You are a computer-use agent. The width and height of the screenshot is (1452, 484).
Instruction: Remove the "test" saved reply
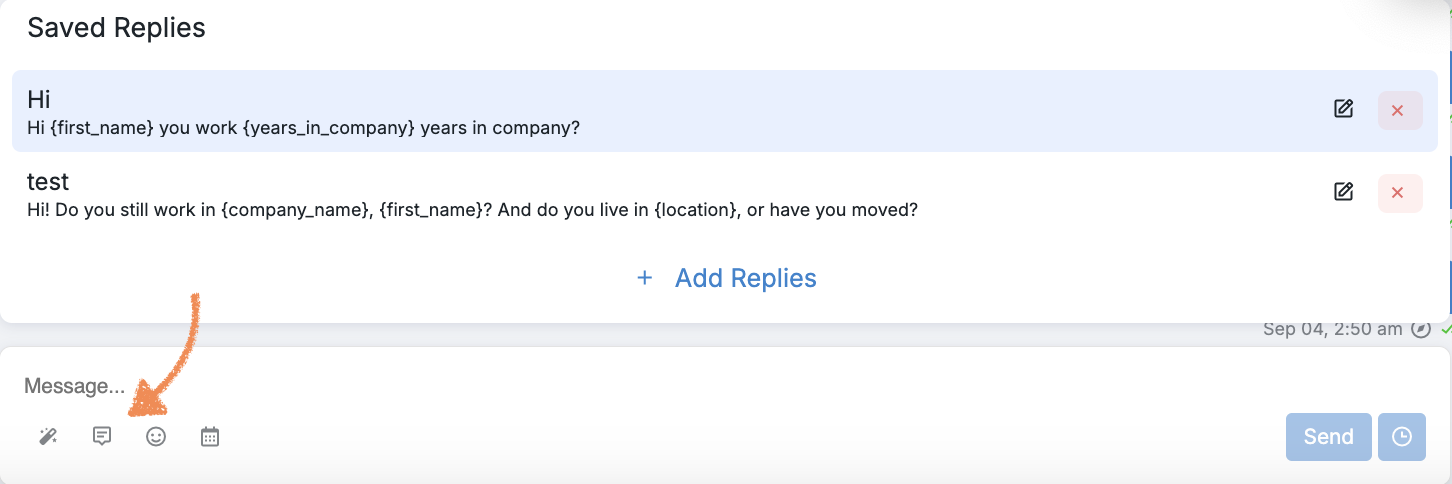(1398, 192)
